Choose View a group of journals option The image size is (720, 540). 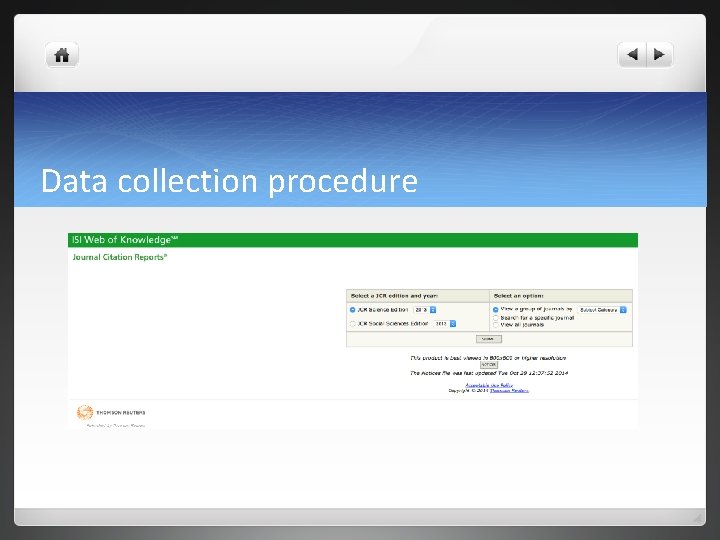(495, 310)
